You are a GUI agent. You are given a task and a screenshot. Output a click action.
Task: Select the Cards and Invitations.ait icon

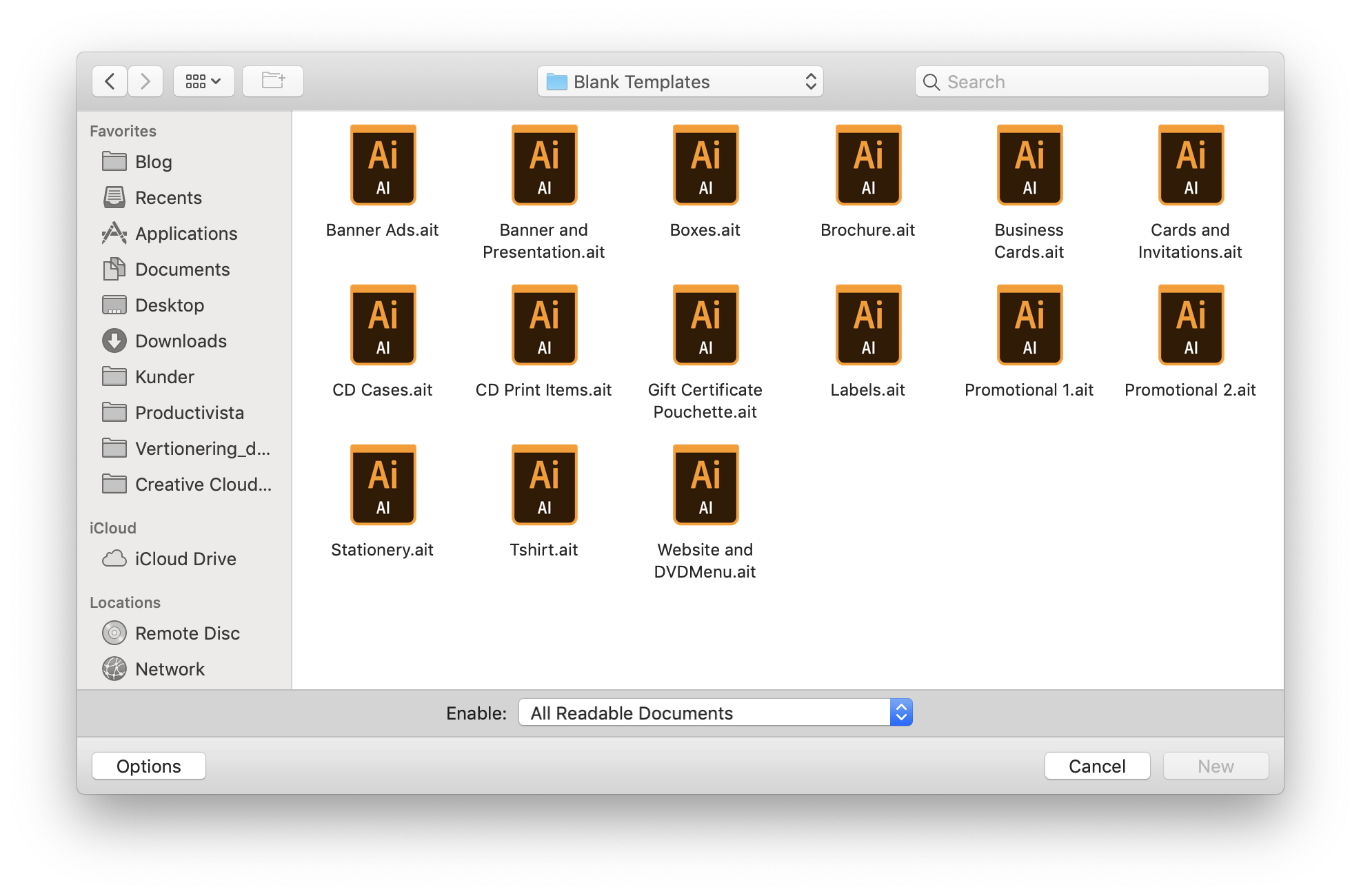pyautogui.click(x=1191, y=165)
